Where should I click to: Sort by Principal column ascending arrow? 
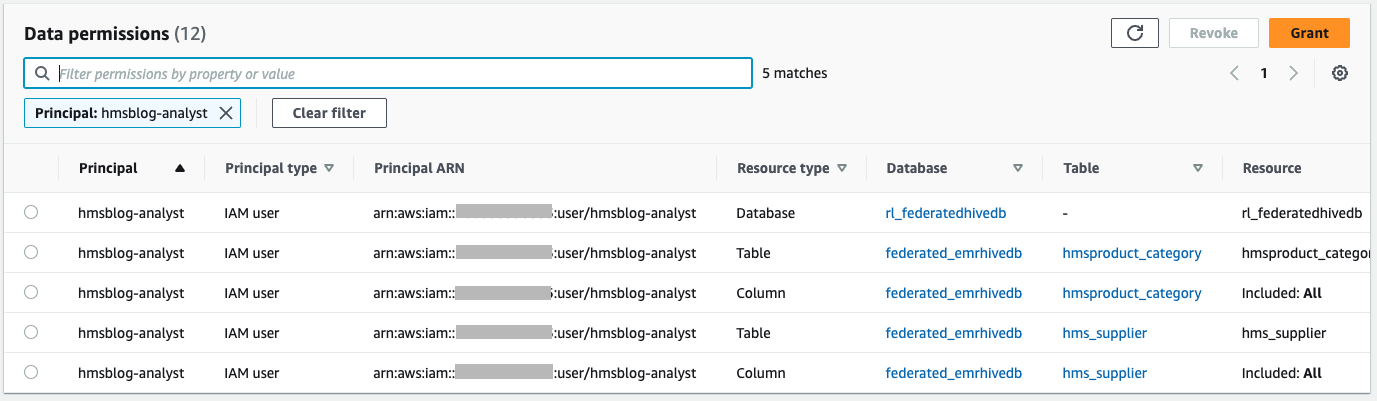(x=180, y=168)
